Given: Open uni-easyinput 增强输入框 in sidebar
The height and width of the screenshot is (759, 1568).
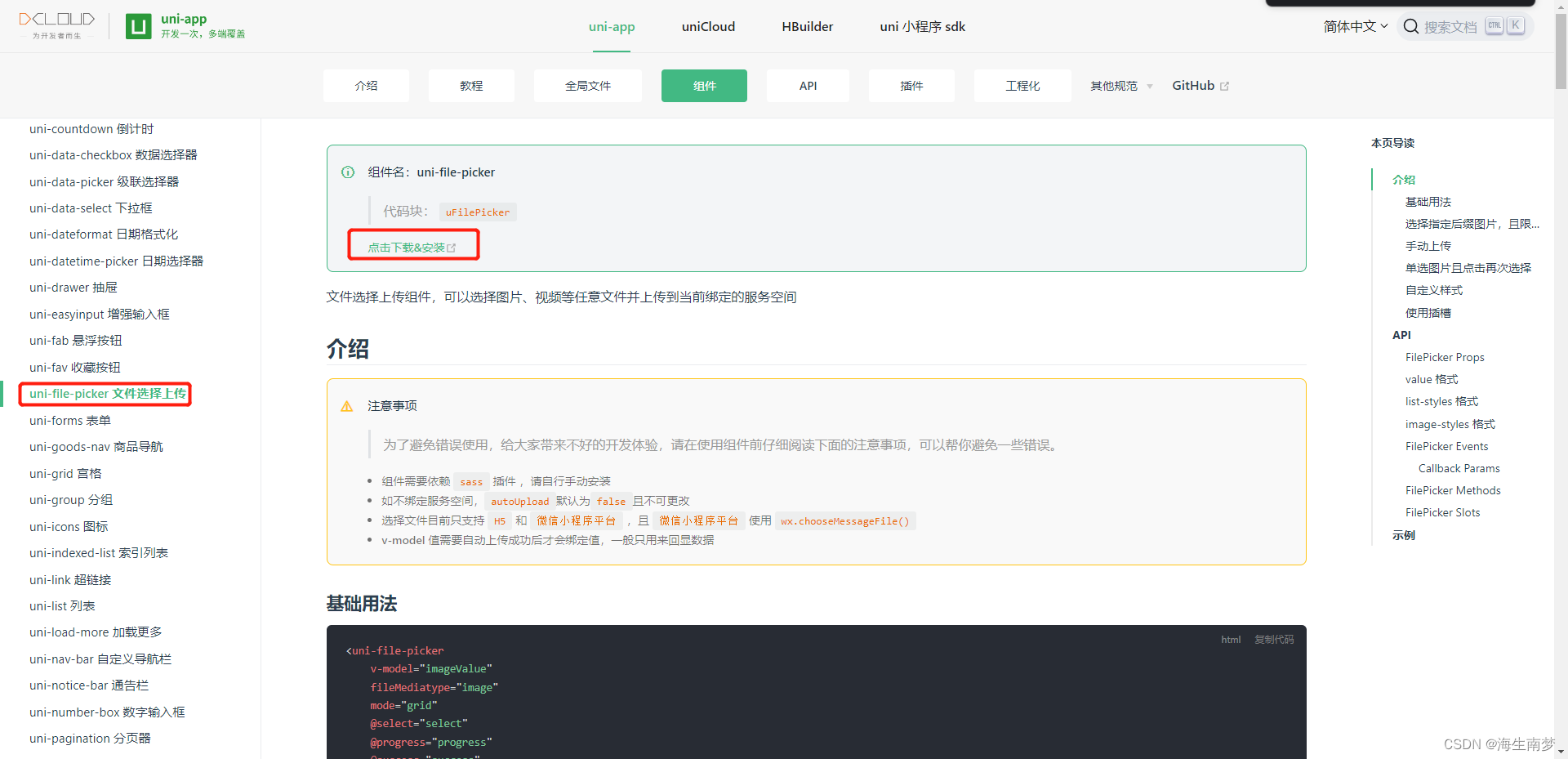Looking at the screenshot, I should pos(100,315).
